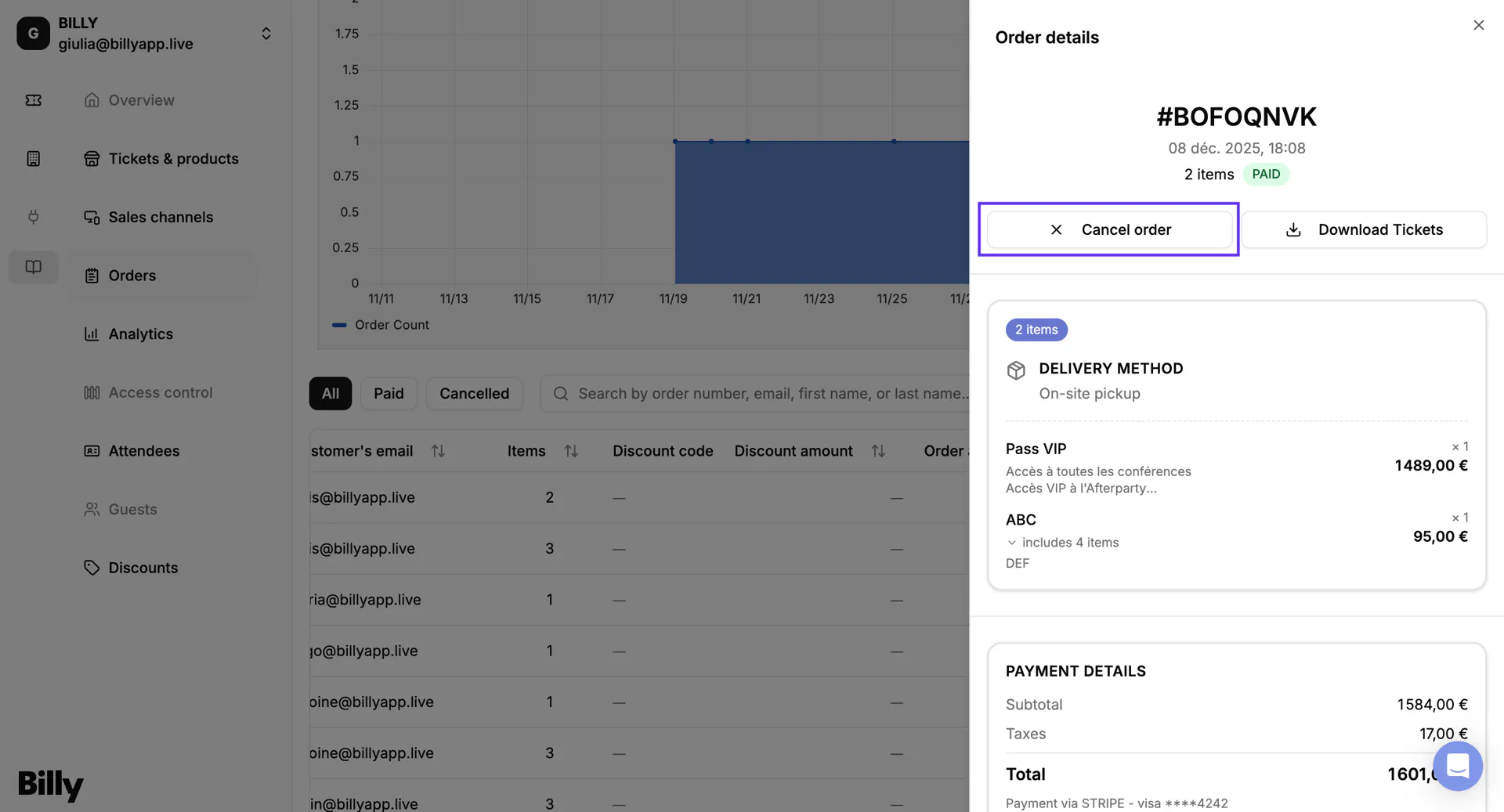The height and width of the screenshot is (812, 1504).
Task: Click Pass VIP item name
Action: click(1036, 449)
